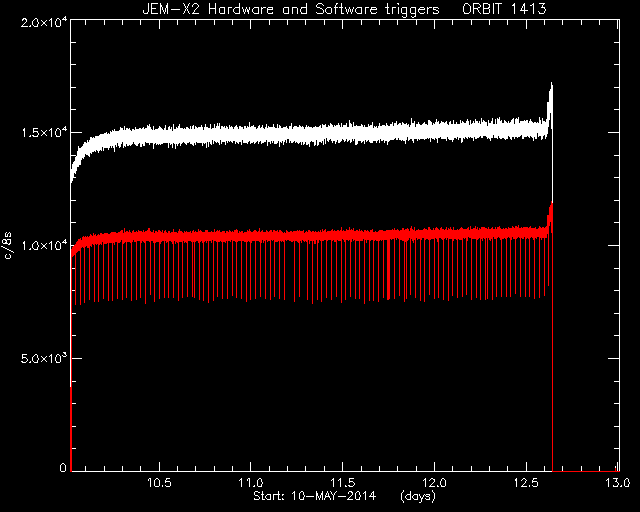This screenshot has width=640, height=512.
Task: Select the y-axis label 'c/8s'
Action: click(x=8, y=246)
